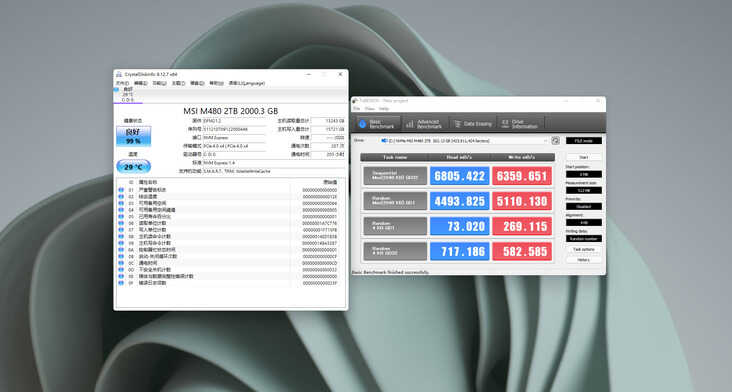
Task: Open the Help menu in TxBENCH
Action: [384, 108]
